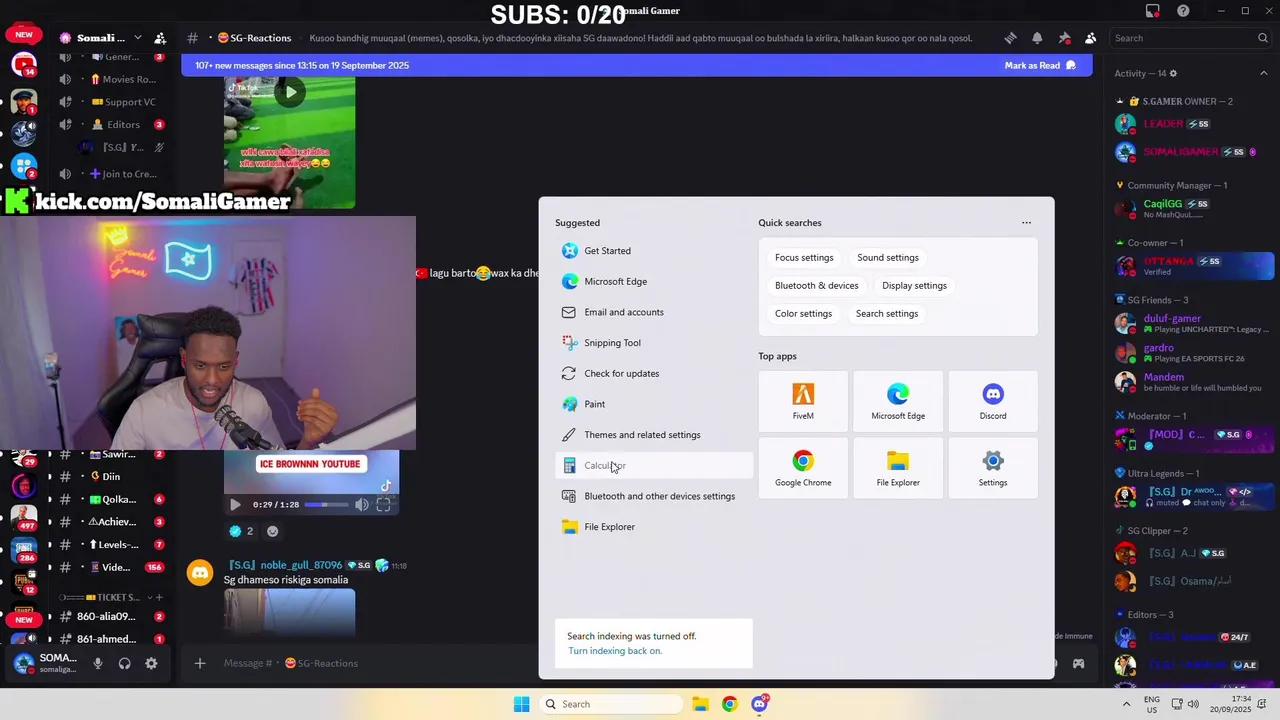Viewport: 1280px width, 720px height.
Task: Launch Snipping Tool
Action: coord(654,343)
